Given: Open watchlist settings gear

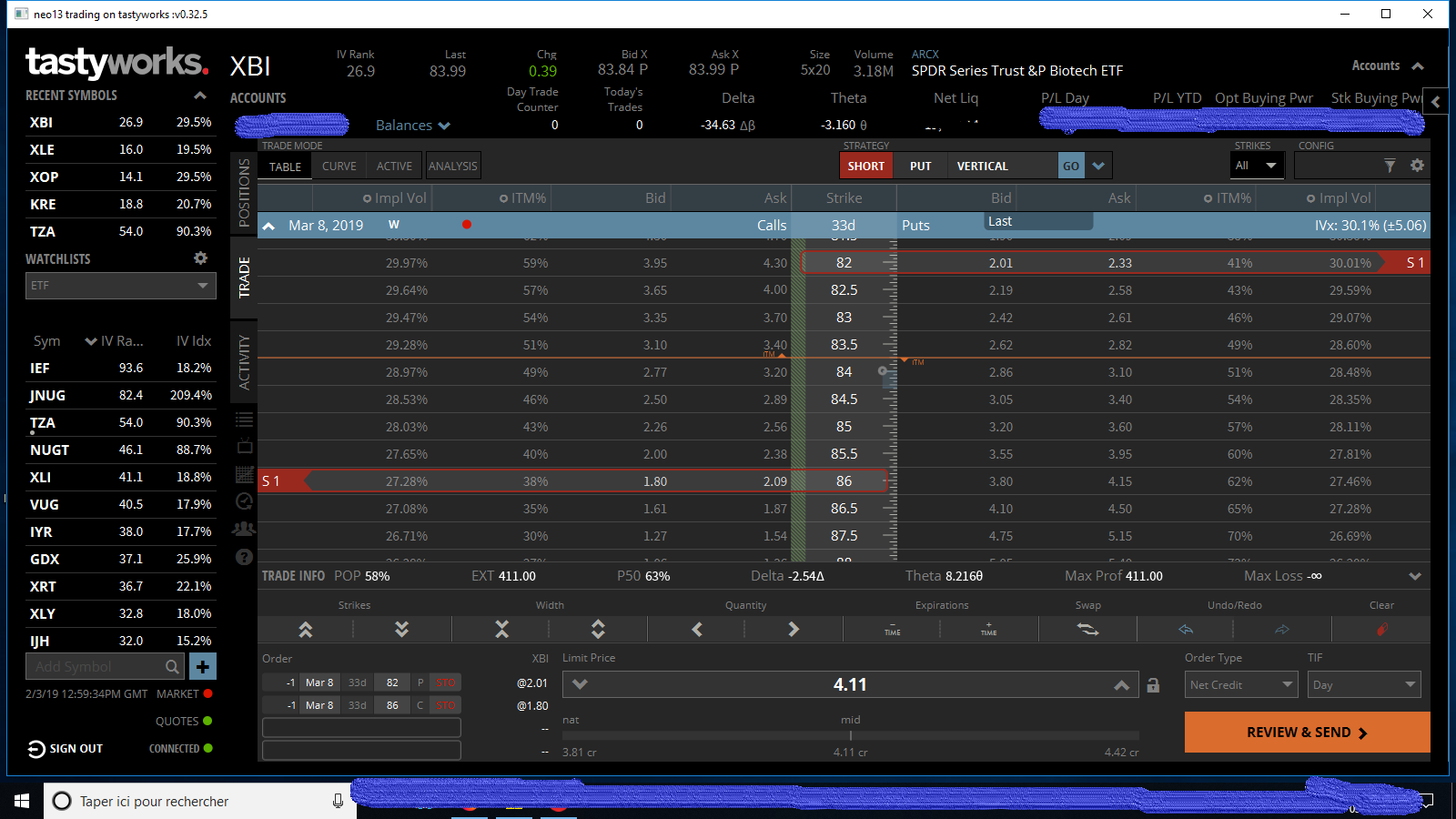Looking at the screenshot, I should coord(201,258).
